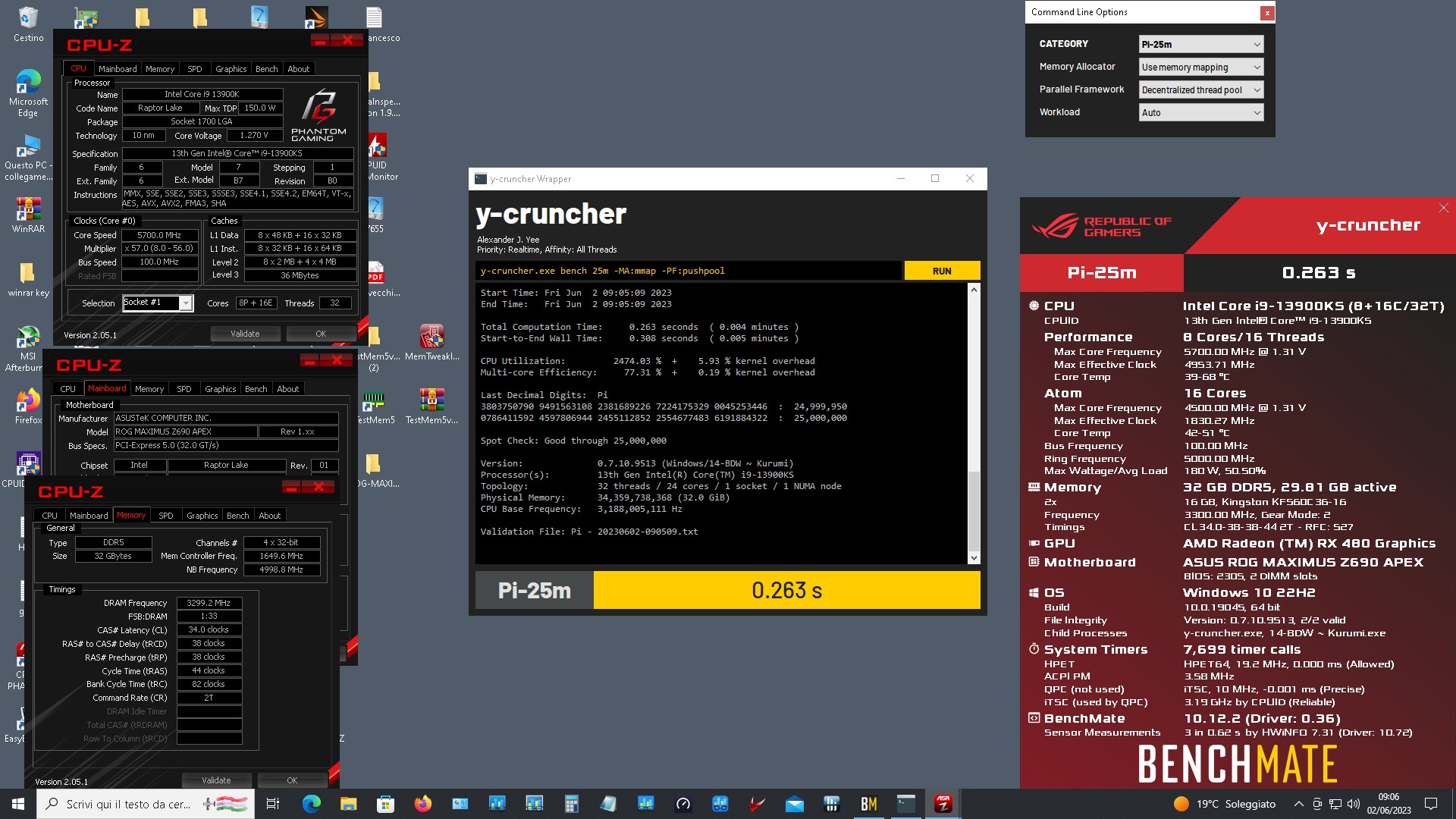Open the TestMem5 desktop shortcut

[375, 406]
